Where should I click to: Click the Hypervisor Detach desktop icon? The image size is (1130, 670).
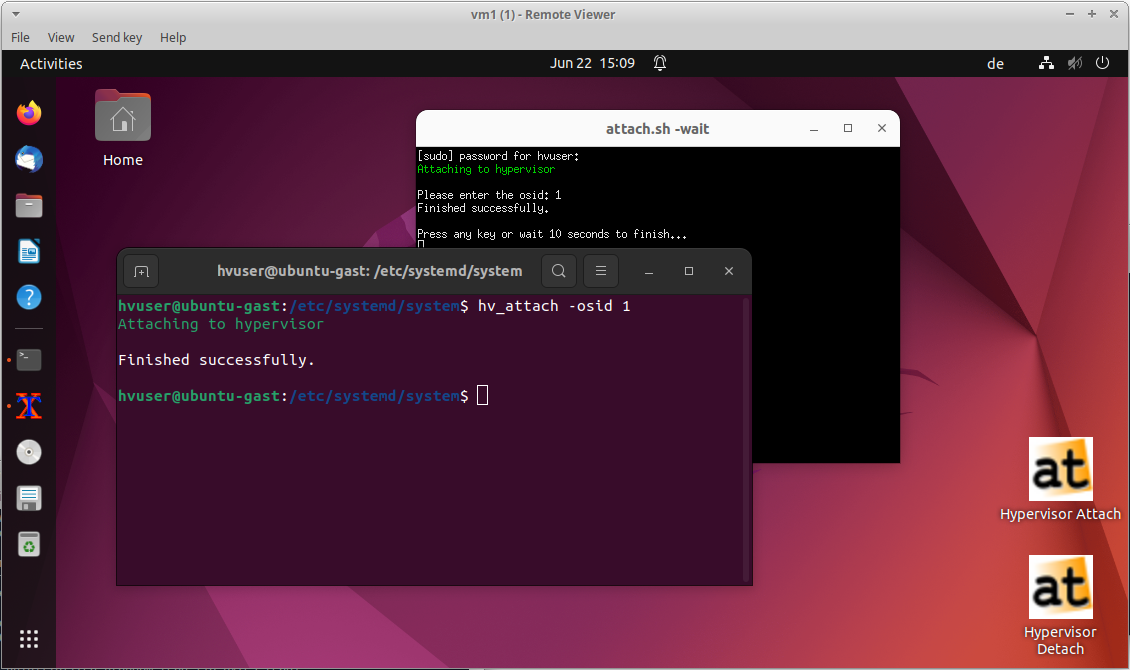click(x=1060, y=588)
